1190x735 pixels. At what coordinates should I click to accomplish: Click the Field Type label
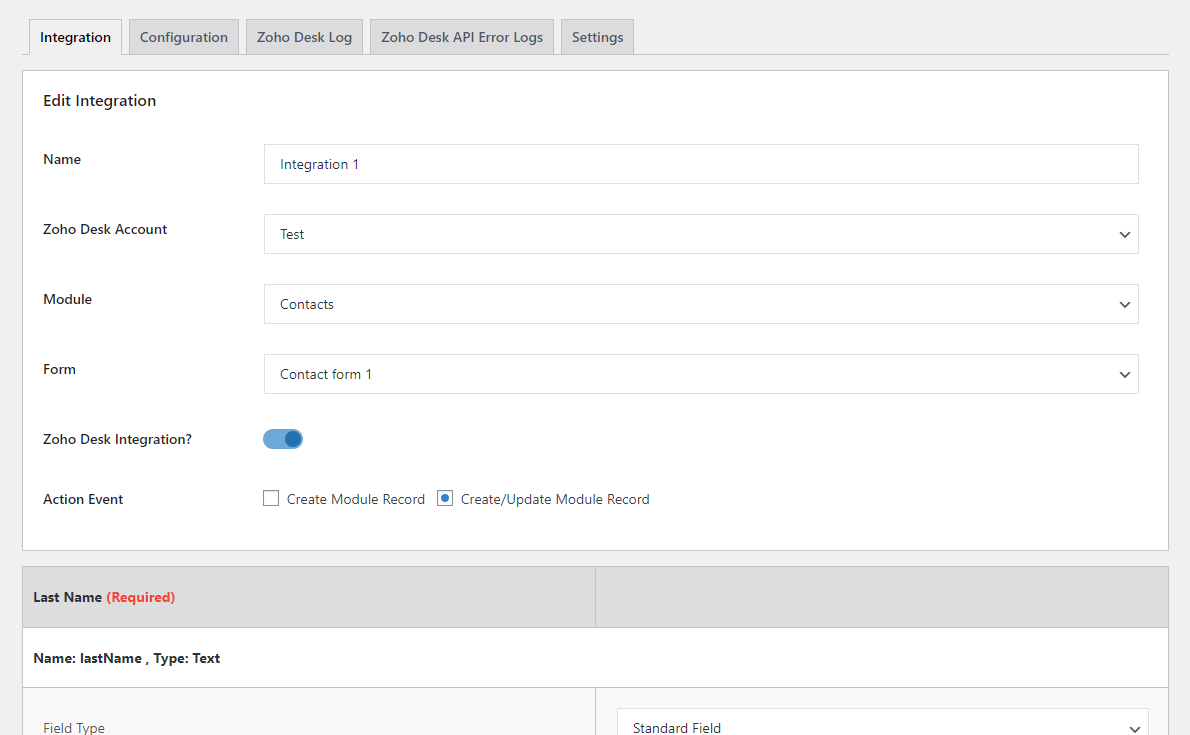74,727
